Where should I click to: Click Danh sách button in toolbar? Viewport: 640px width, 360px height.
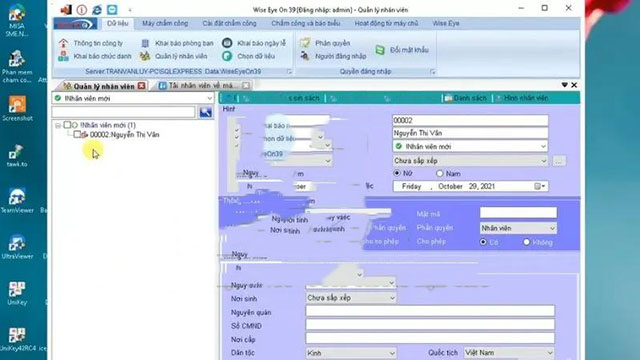(x=466, y=98)
